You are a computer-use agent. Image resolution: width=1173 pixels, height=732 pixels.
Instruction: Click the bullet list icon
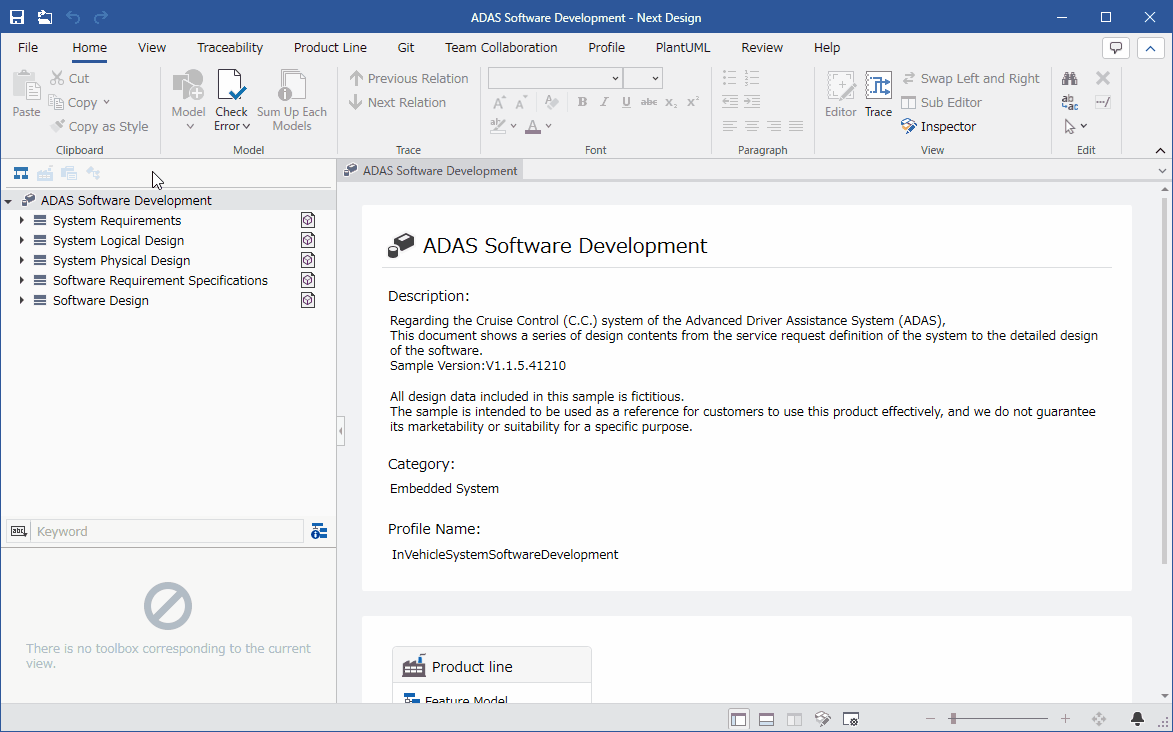click(729, 78)
